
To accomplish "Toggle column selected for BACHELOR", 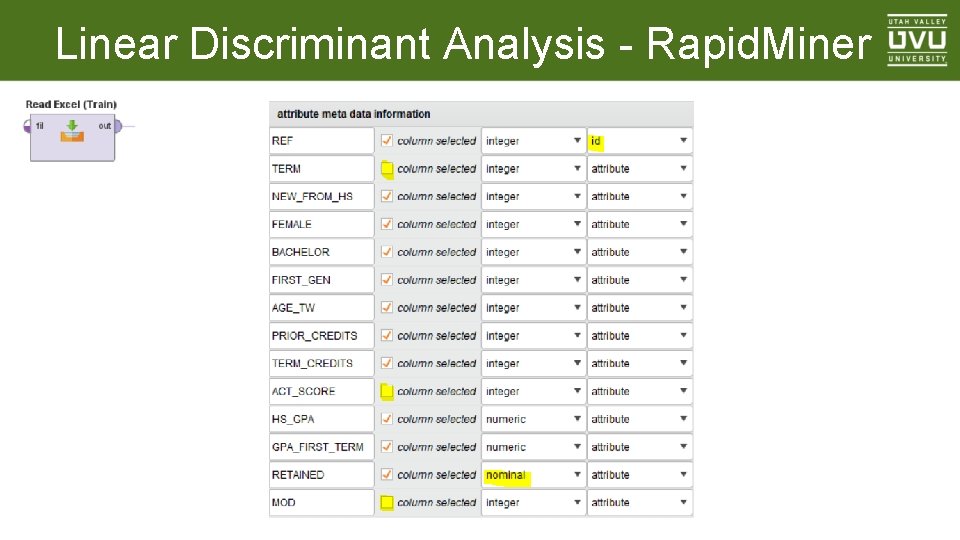I will [x=386, y=252].
